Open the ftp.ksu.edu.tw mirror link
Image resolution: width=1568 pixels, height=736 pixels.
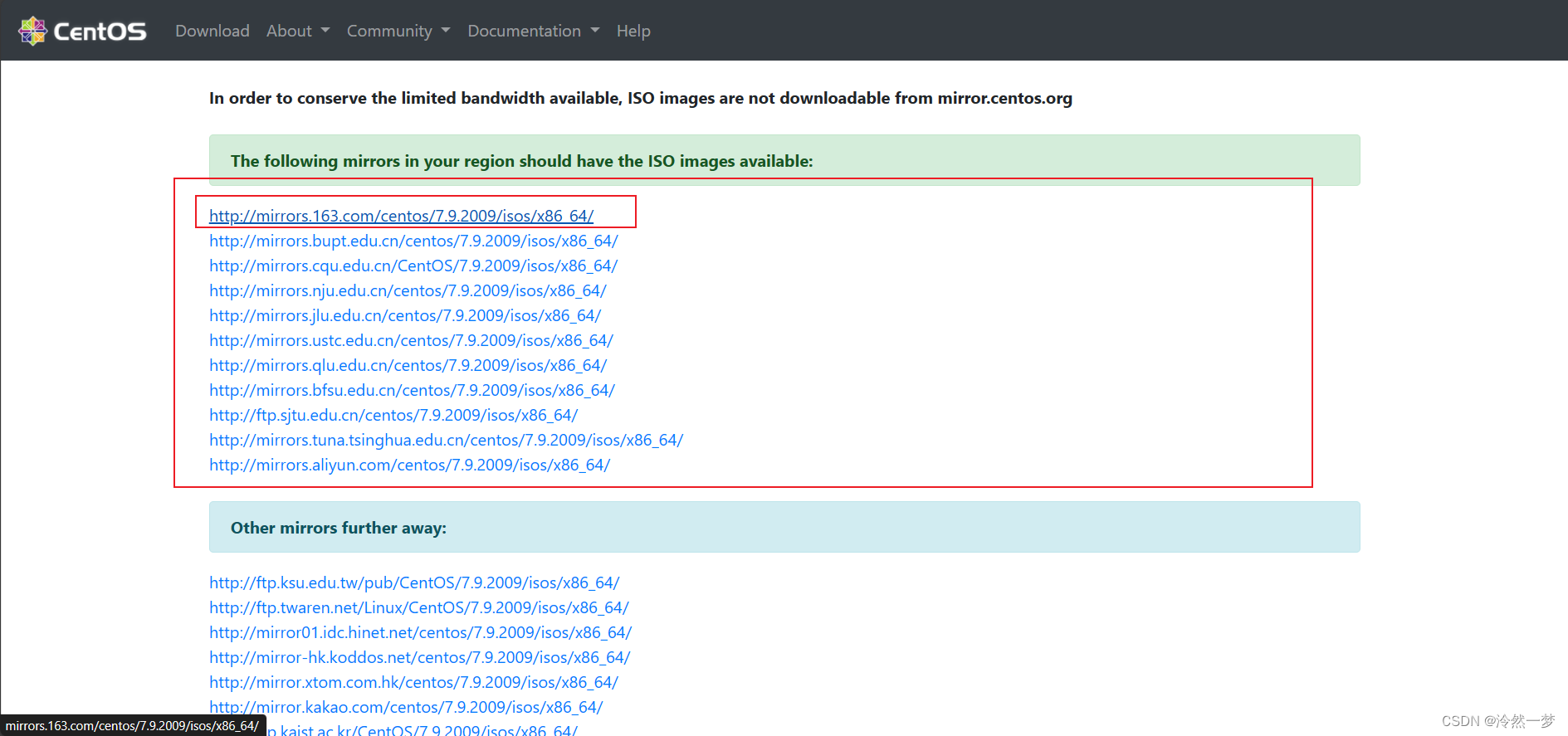click(414, 582)
